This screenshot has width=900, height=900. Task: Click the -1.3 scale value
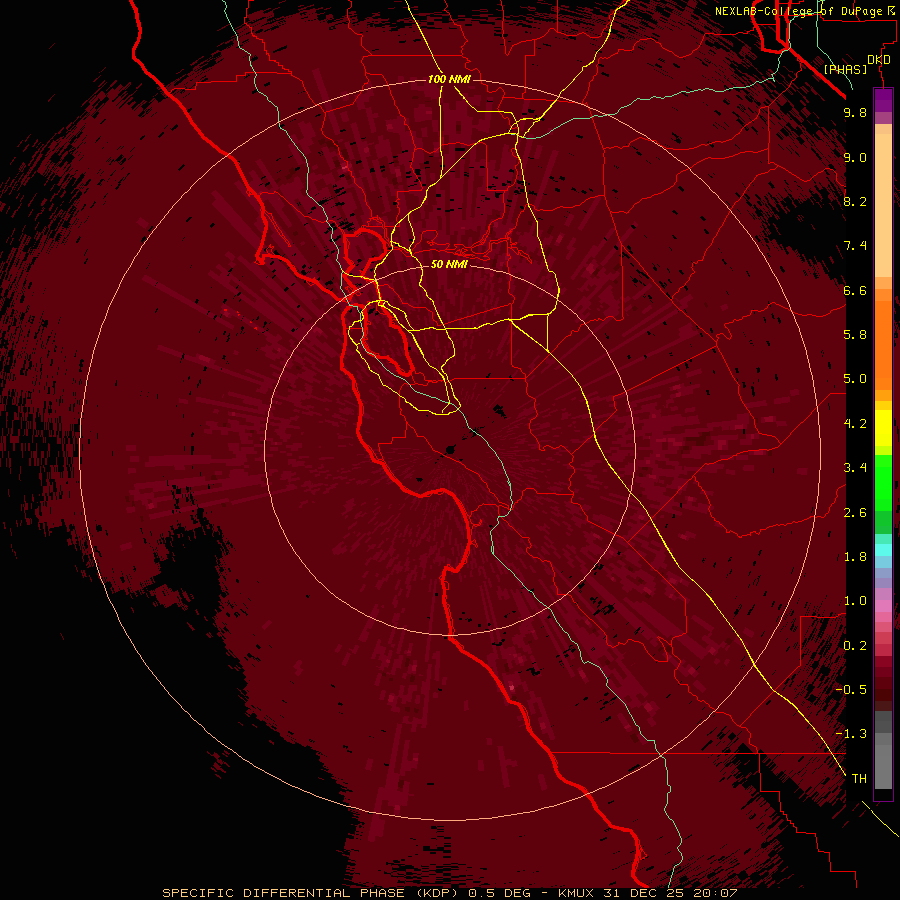click(x=851, y=734)
